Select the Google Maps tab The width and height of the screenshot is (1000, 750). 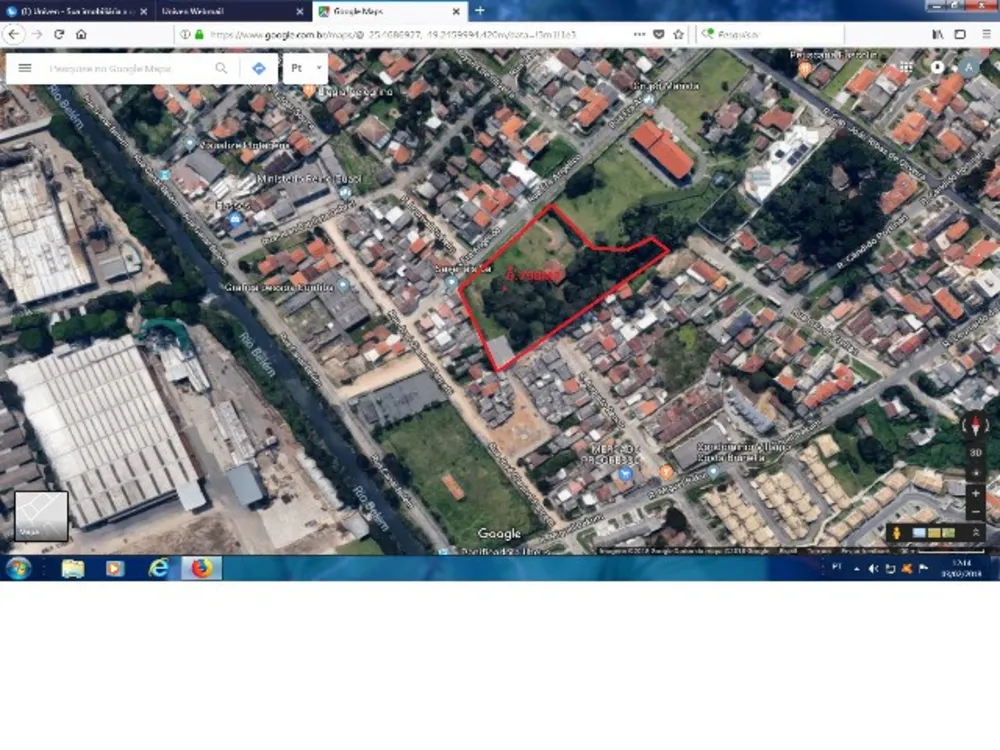[389, 11]
